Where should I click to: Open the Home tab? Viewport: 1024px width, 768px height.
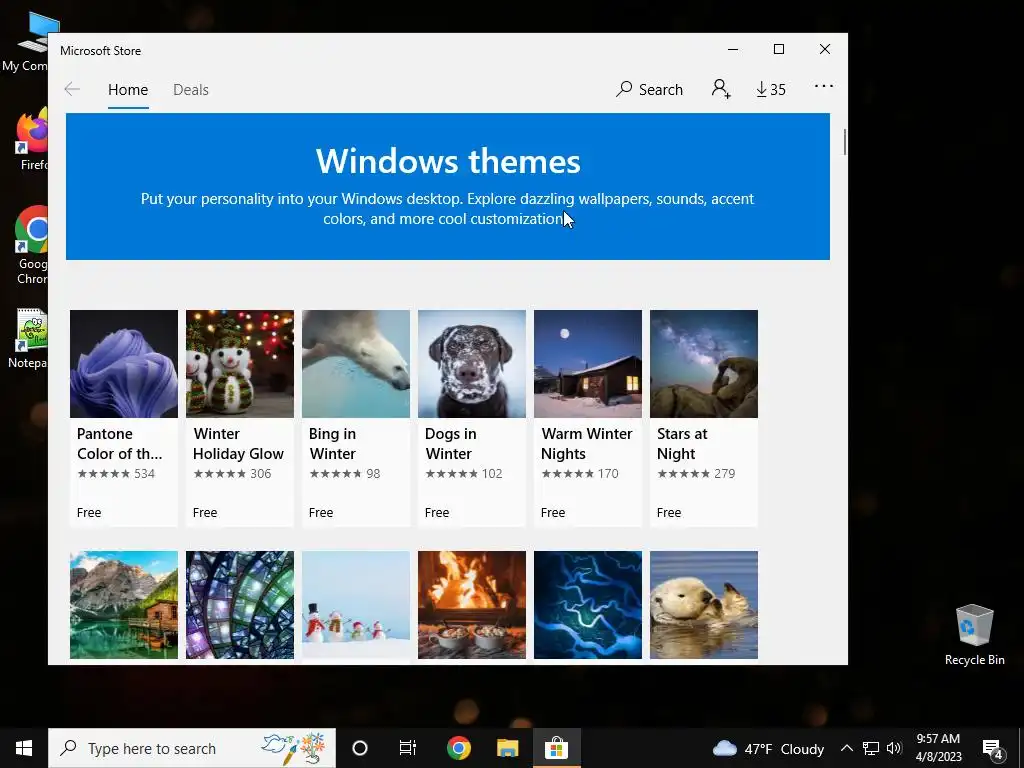click(x=128, y=89)
